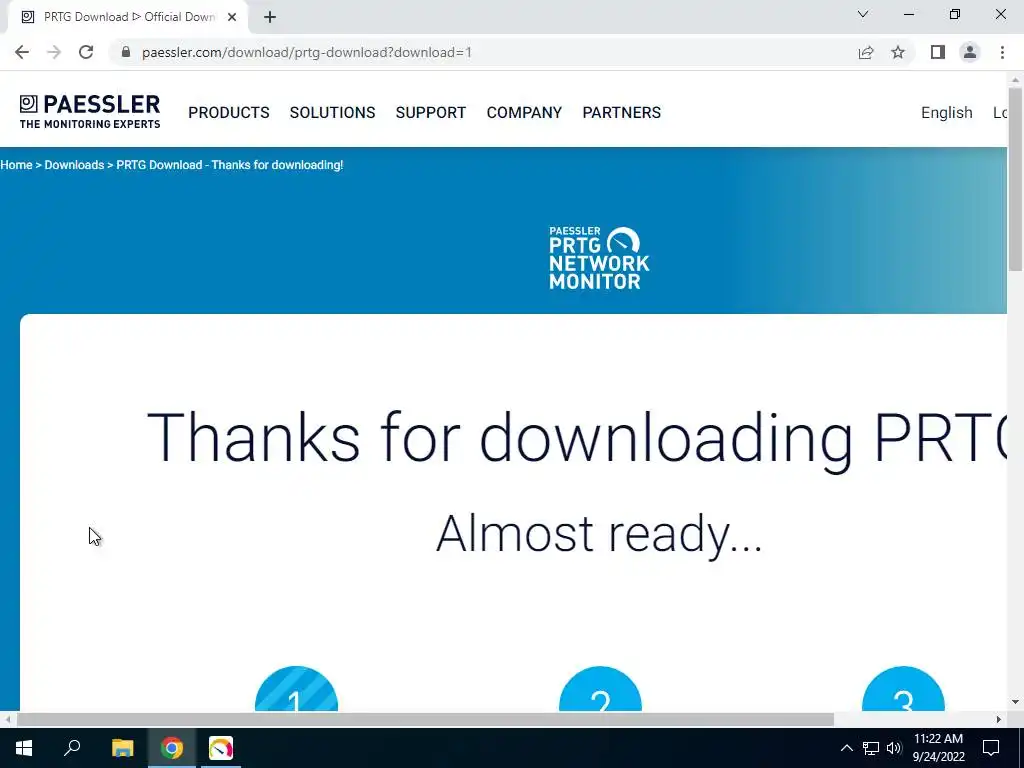Open the taskbar clock and date

pos(938,748)
